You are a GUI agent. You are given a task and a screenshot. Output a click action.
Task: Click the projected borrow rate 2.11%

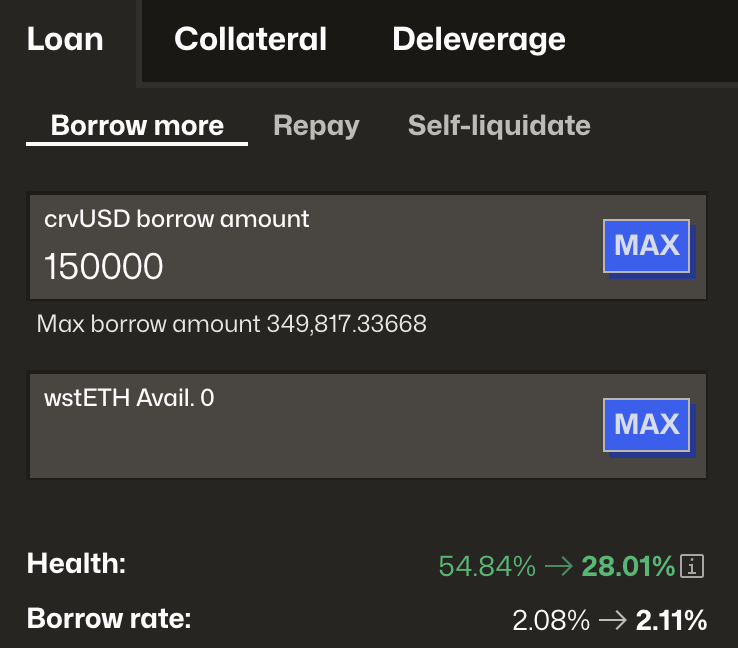click(x=671, y=621)
